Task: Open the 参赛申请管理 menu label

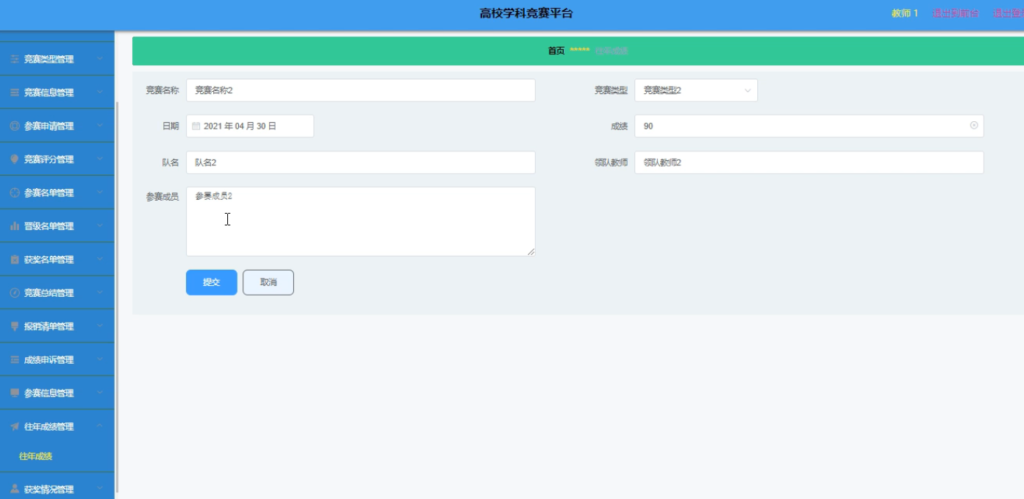Action: click(49, 126)
